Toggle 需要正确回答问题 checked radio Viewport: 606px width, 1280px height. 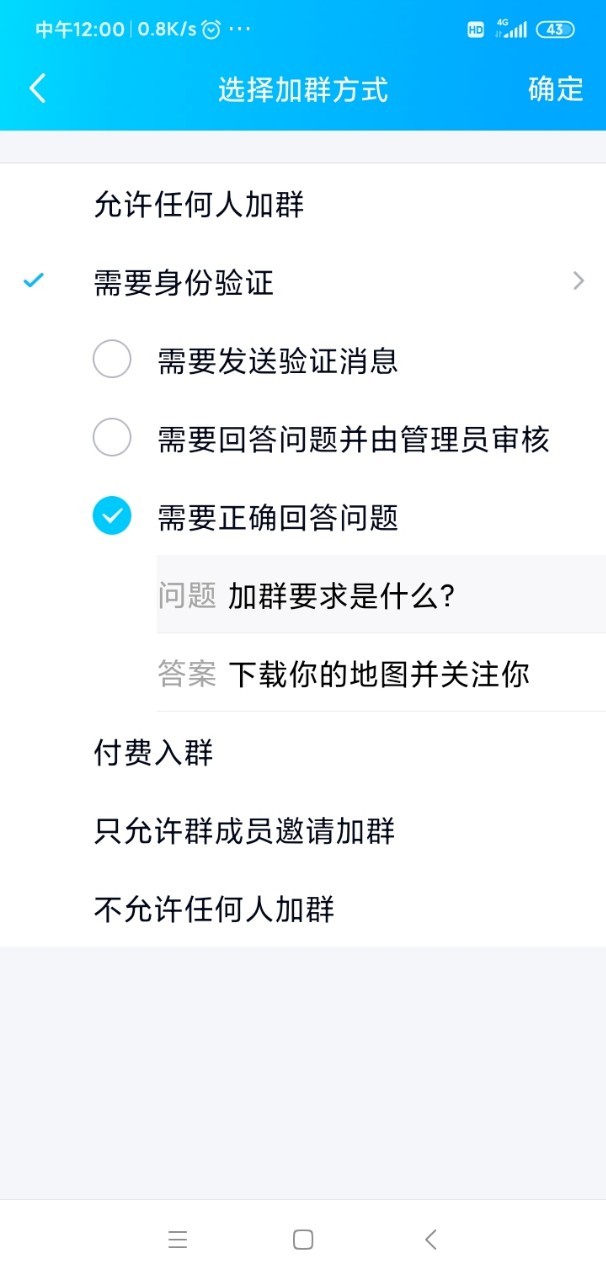(x=112, y=516)
